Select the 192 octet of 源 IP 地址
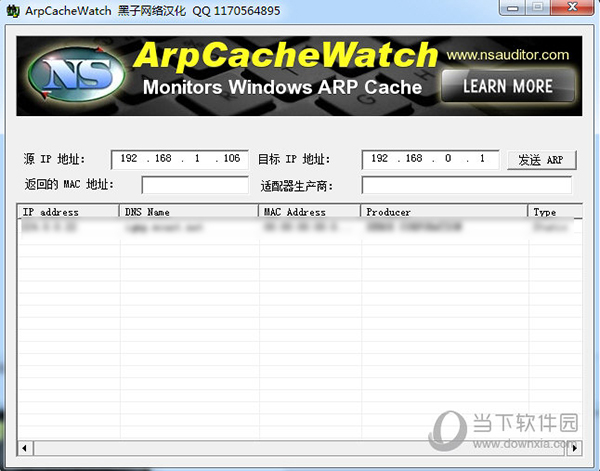Viewport: 600px width, 471px height. tap(129, 158)
